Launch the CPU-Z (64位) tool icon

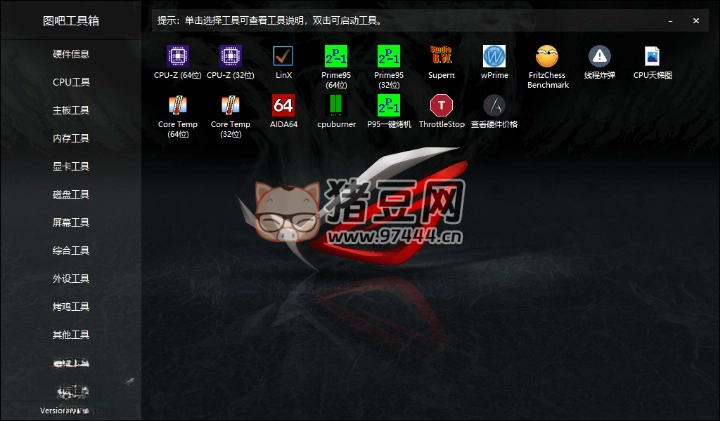[178, 56]
